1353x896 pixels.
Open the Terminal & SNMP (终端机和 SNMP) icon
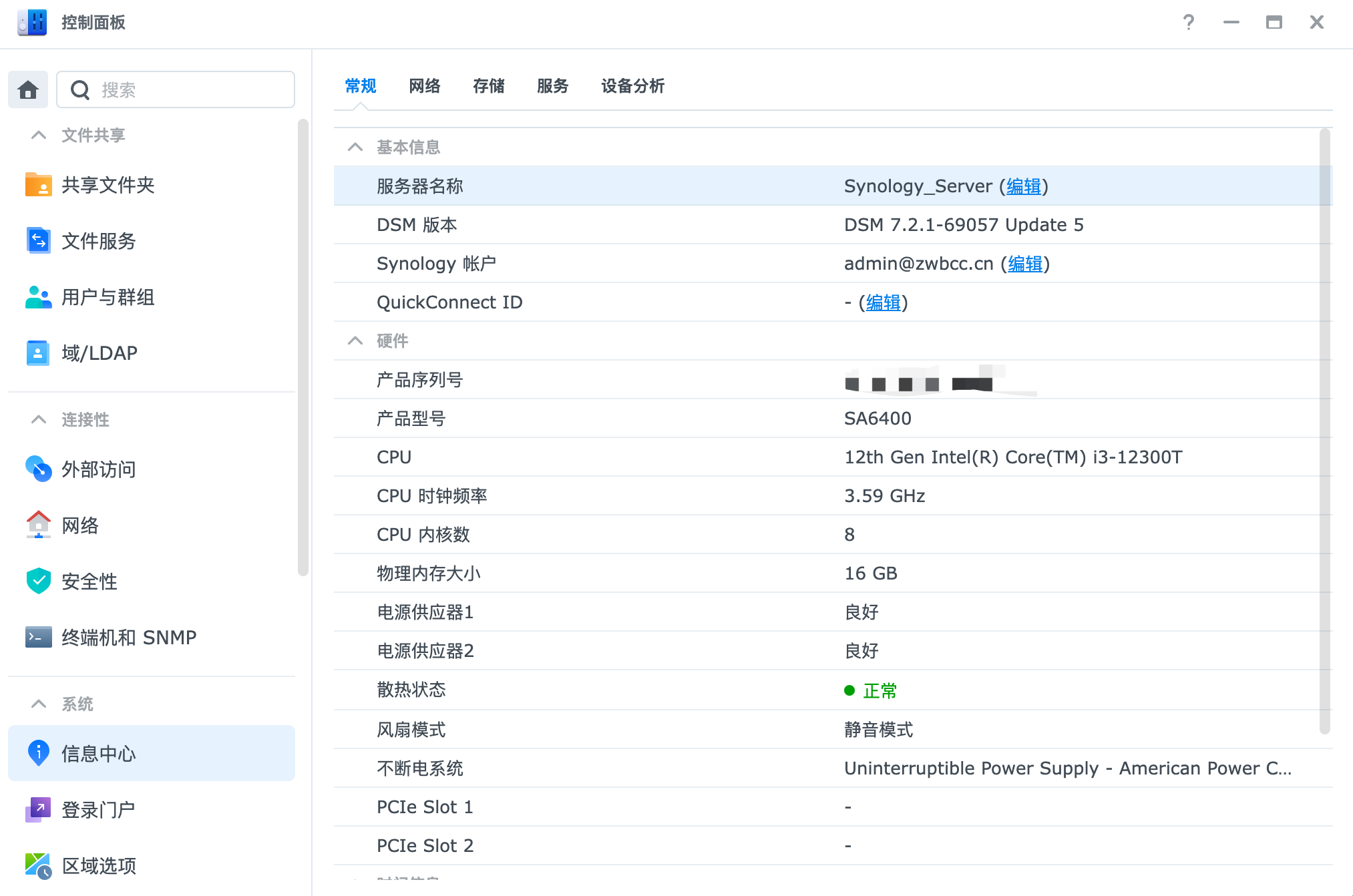click(39, 637)
